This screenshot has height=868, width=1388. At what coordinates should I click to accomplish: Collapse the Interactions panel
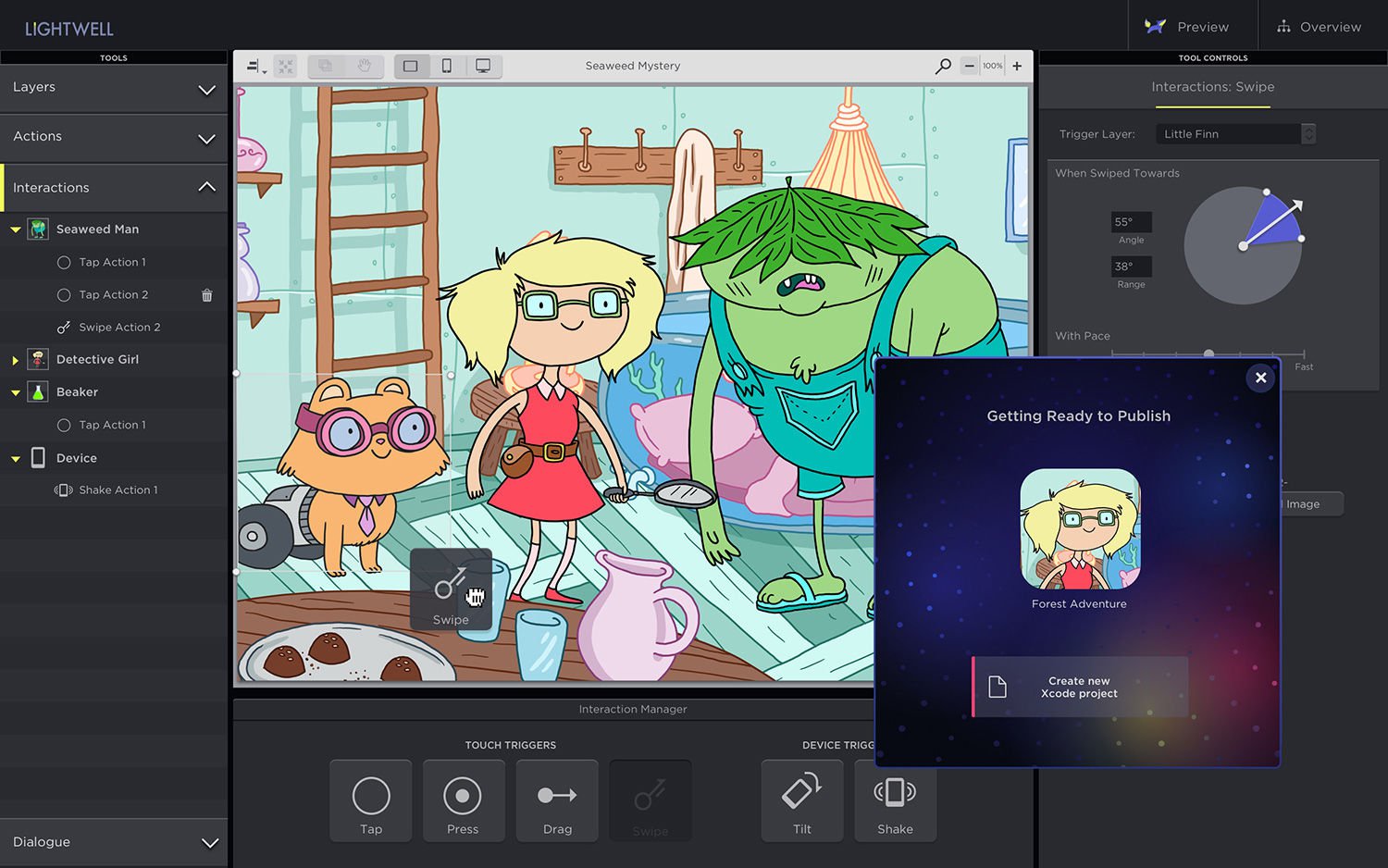[114, 187]
